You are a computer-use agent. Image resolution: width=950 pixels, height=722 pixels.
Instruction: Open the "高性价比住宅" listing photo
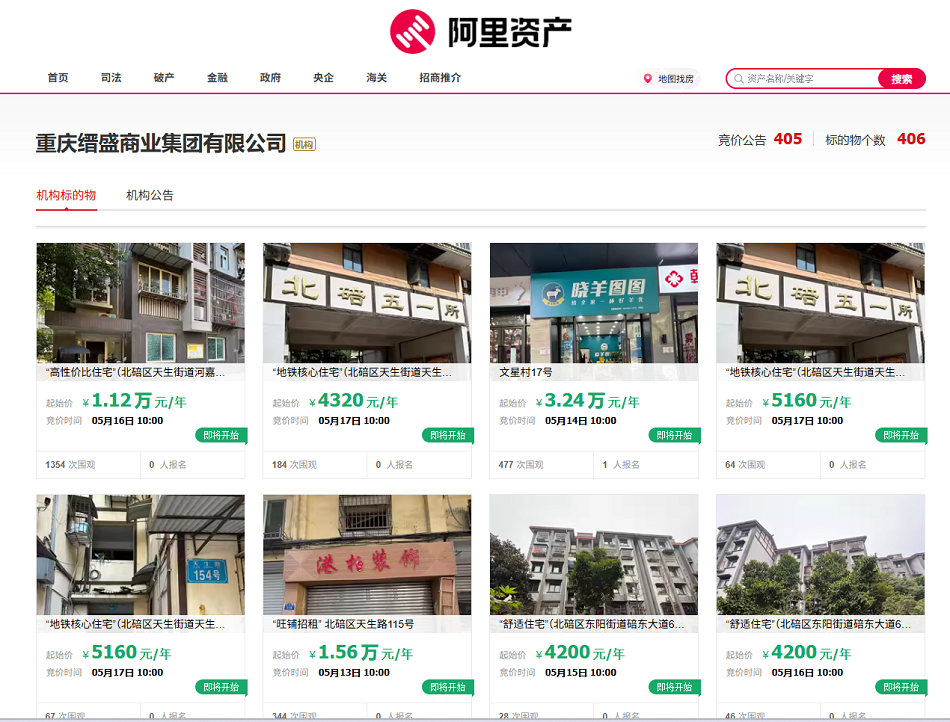141,303
